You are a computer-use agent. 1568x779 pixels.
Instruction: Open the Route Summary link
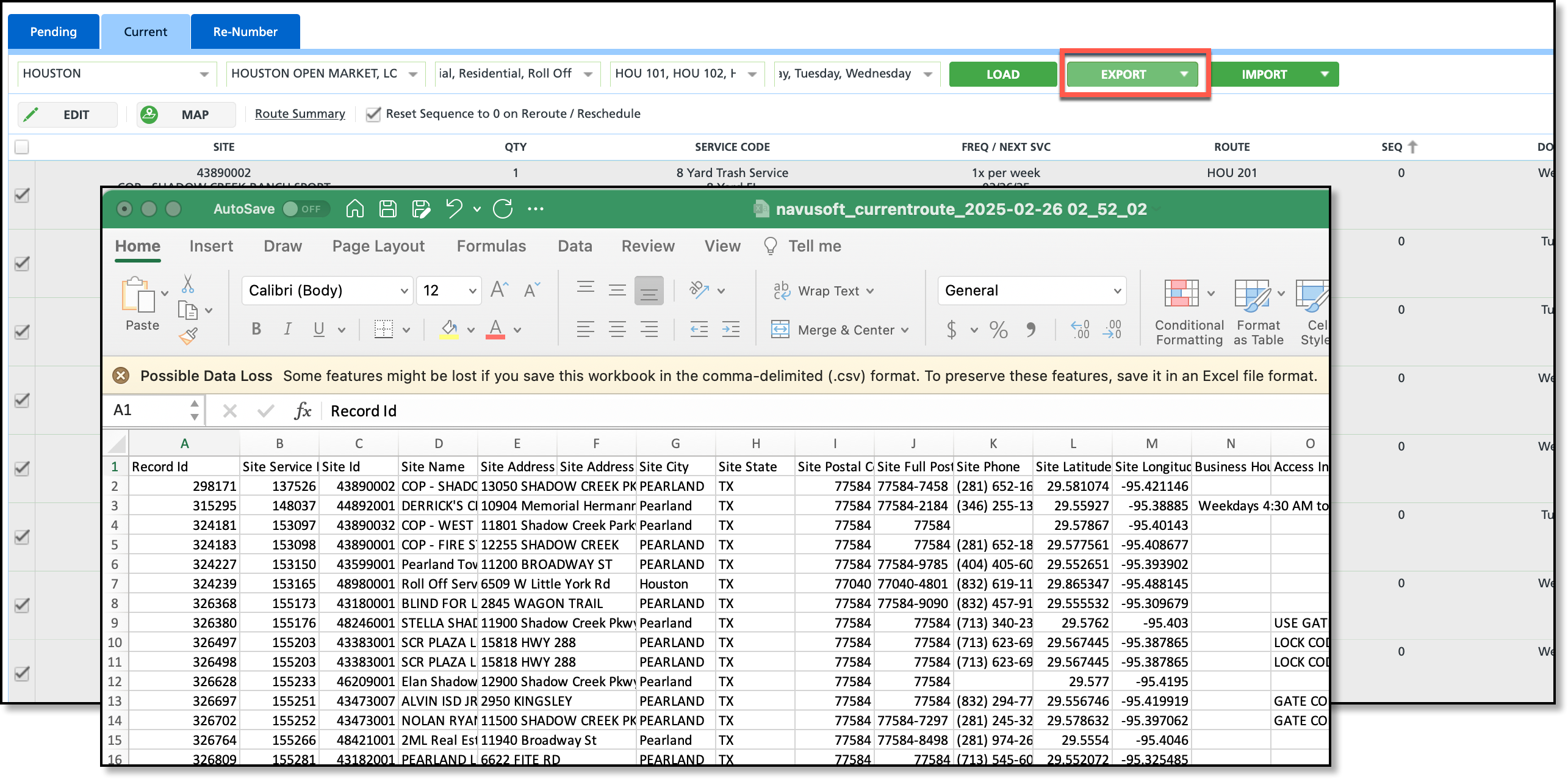click(x=300, y=114)
